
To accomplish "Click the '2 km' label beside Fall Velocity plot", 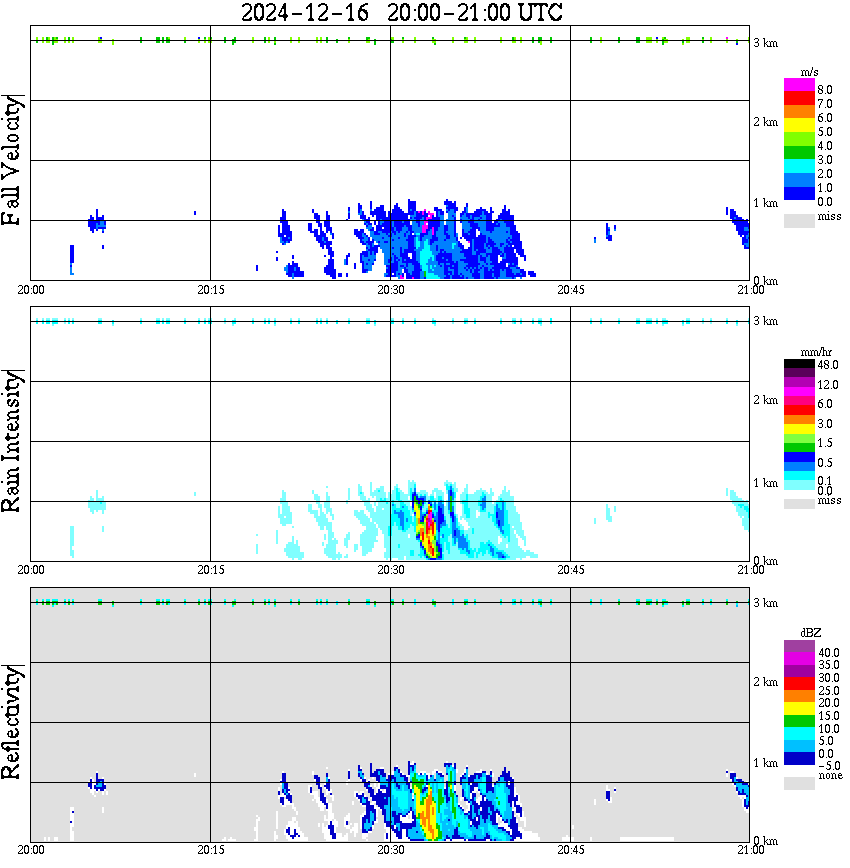I will (x=766, y=122).
